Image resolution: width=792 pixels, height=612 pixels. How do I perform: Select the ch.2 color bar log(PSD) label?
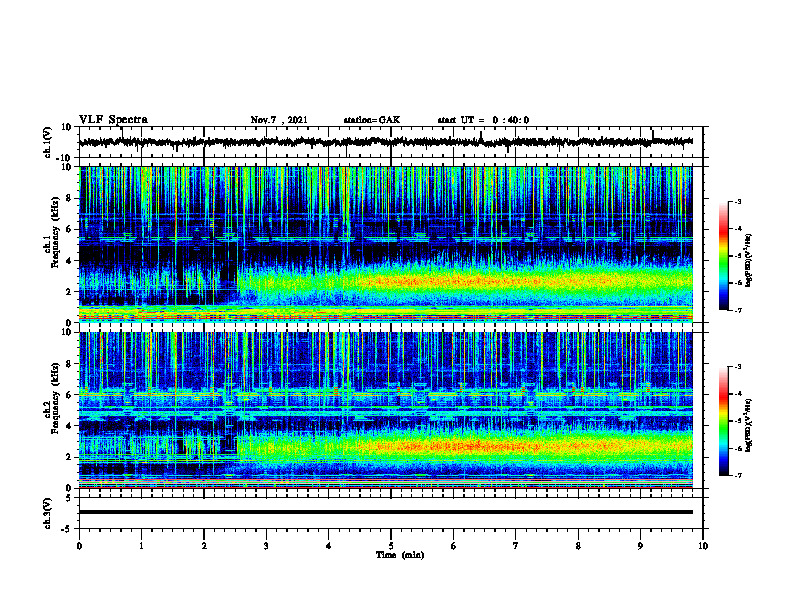pyautogui.click(x=748, y=426)
